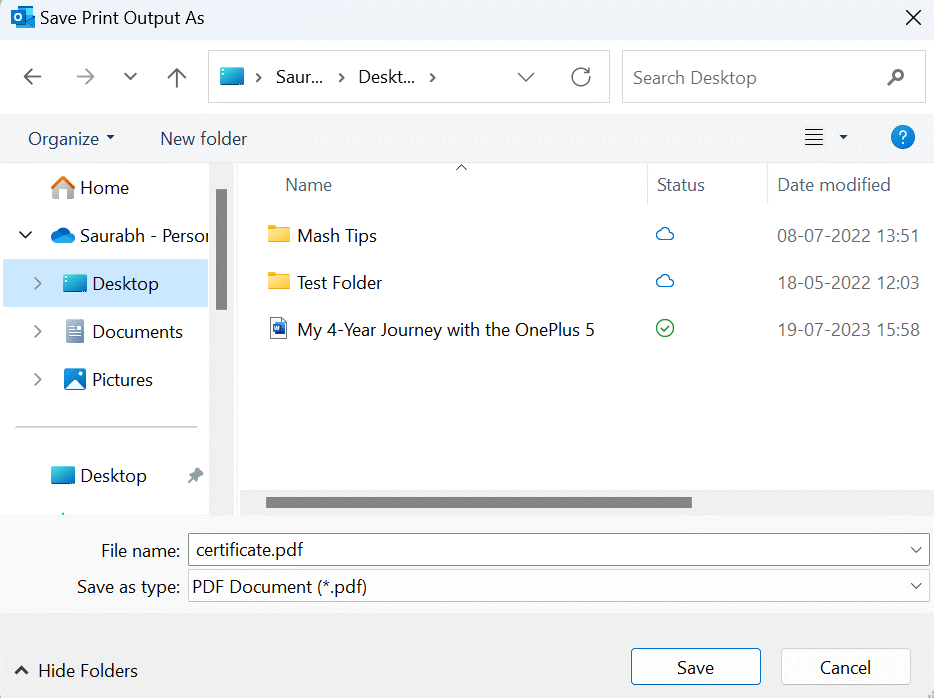Click cloud status icon for Mash Tips
Screen dimensions: 934x698
click(665, 234)
